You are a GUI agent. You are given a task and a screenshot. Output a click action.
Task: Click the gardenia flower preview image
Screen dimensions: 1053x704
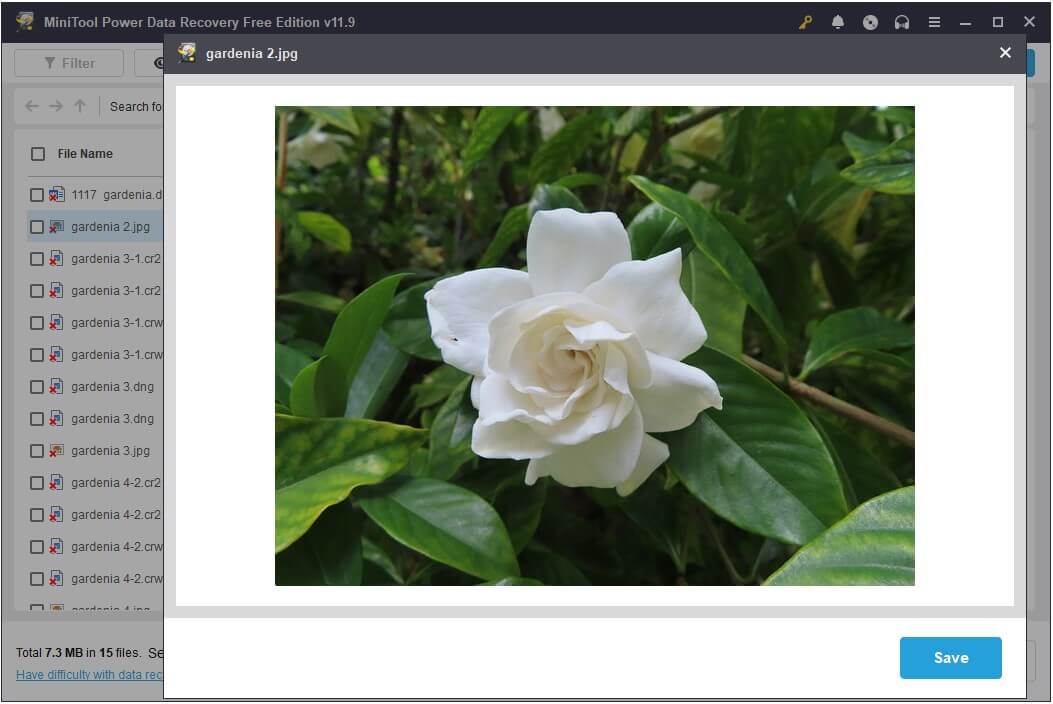(594, 345)
